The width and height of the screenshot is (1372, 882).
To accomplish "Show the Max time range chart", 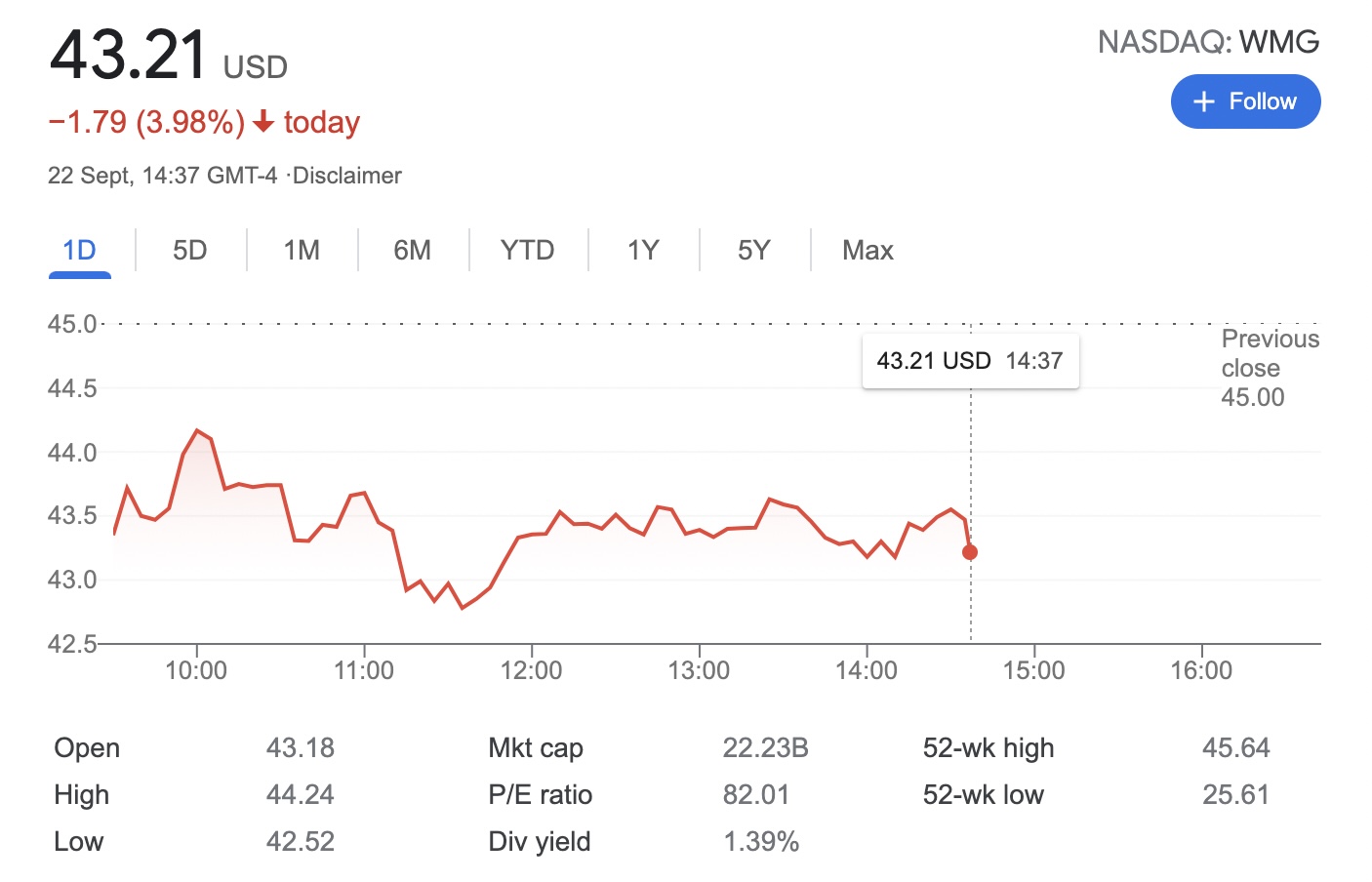I will (x=868, y=251).
